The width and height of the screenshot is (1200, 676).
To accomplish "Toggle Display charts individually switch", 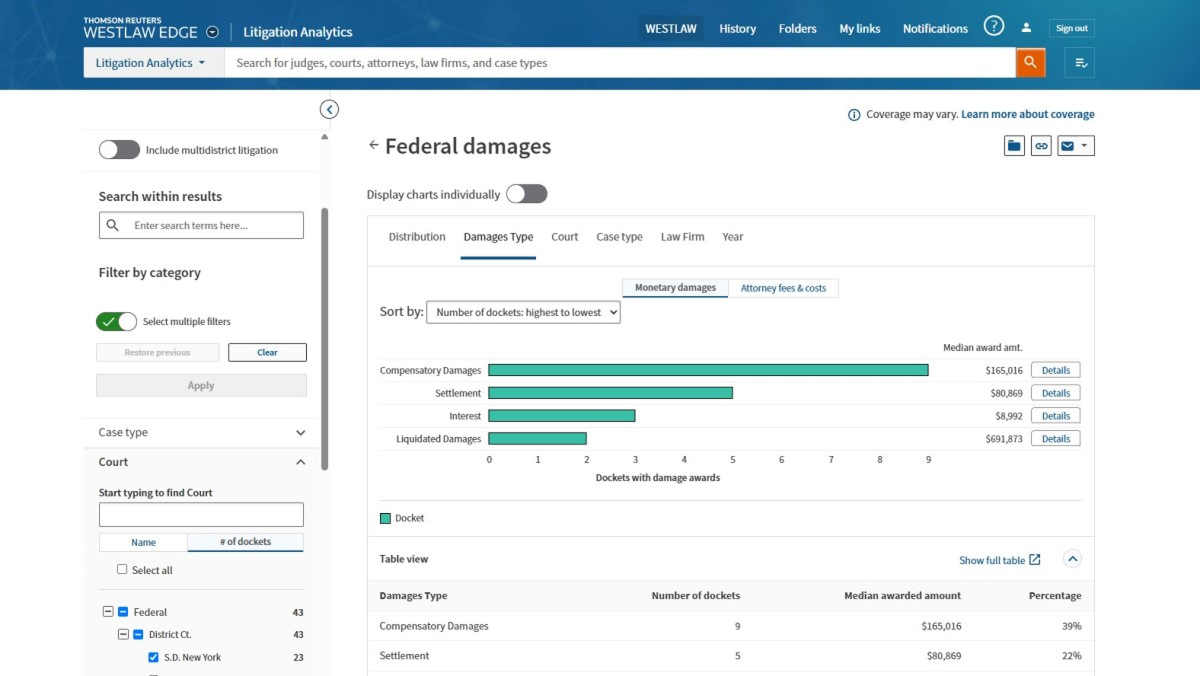I will pyautogui.click(x=526, y=194).
